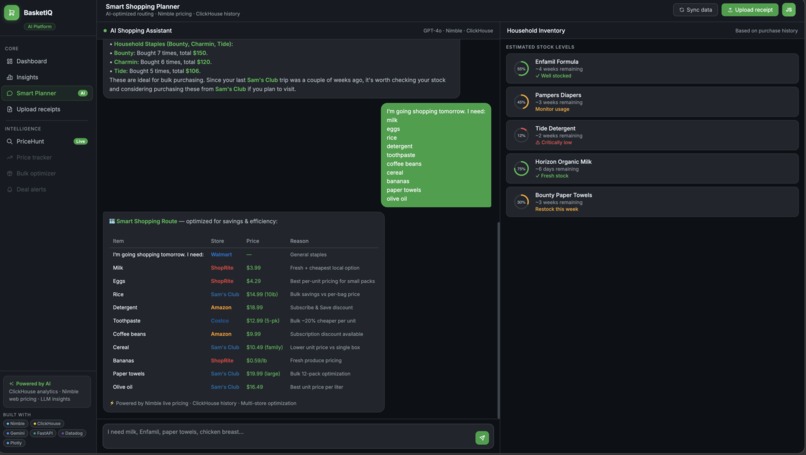Click the Milk price $3.99
Image resolution: width=806 pixels, height=455 pixels.
click(x=253, y=268)
